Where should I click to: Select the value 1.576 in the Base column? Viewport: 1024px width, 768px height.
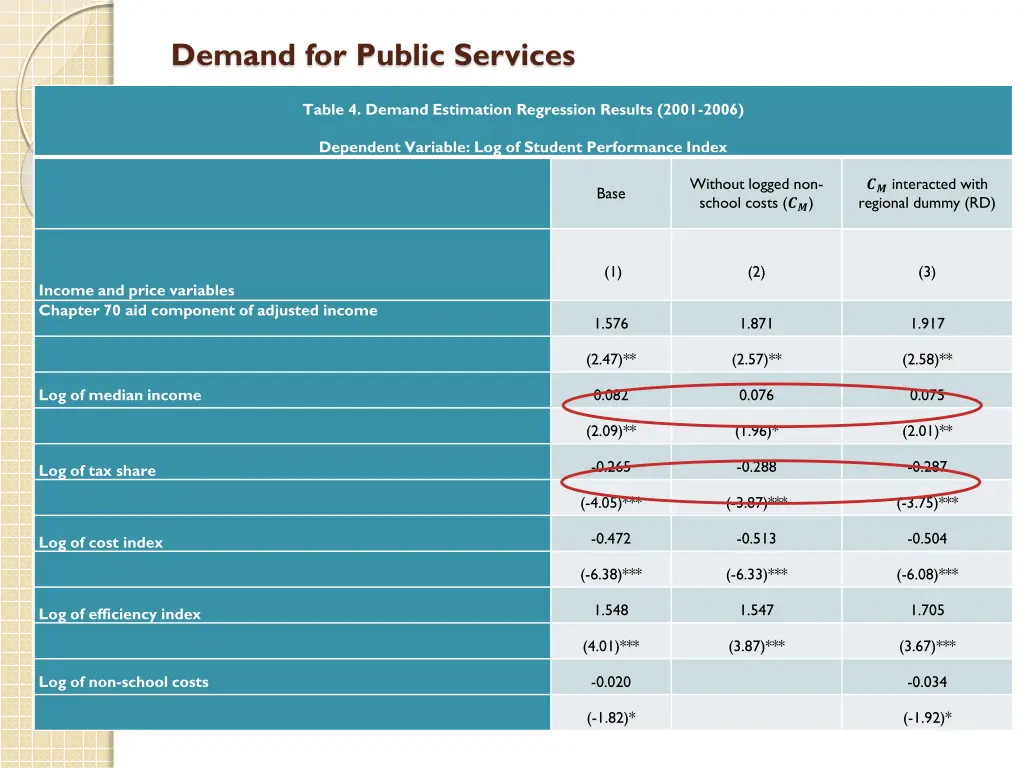[x=611, y=323]
